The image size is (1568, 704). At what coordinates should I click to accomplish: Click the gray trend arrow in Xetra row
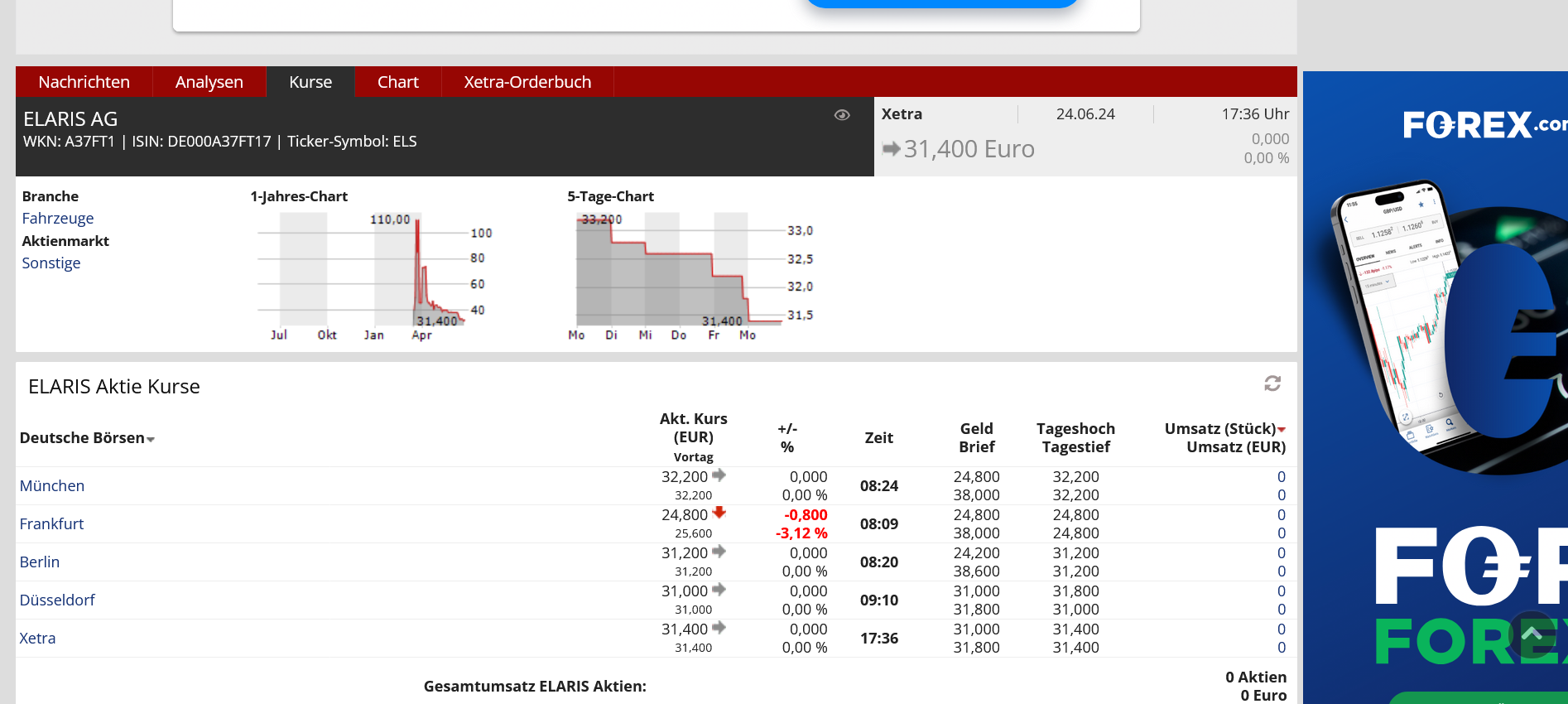719,628
